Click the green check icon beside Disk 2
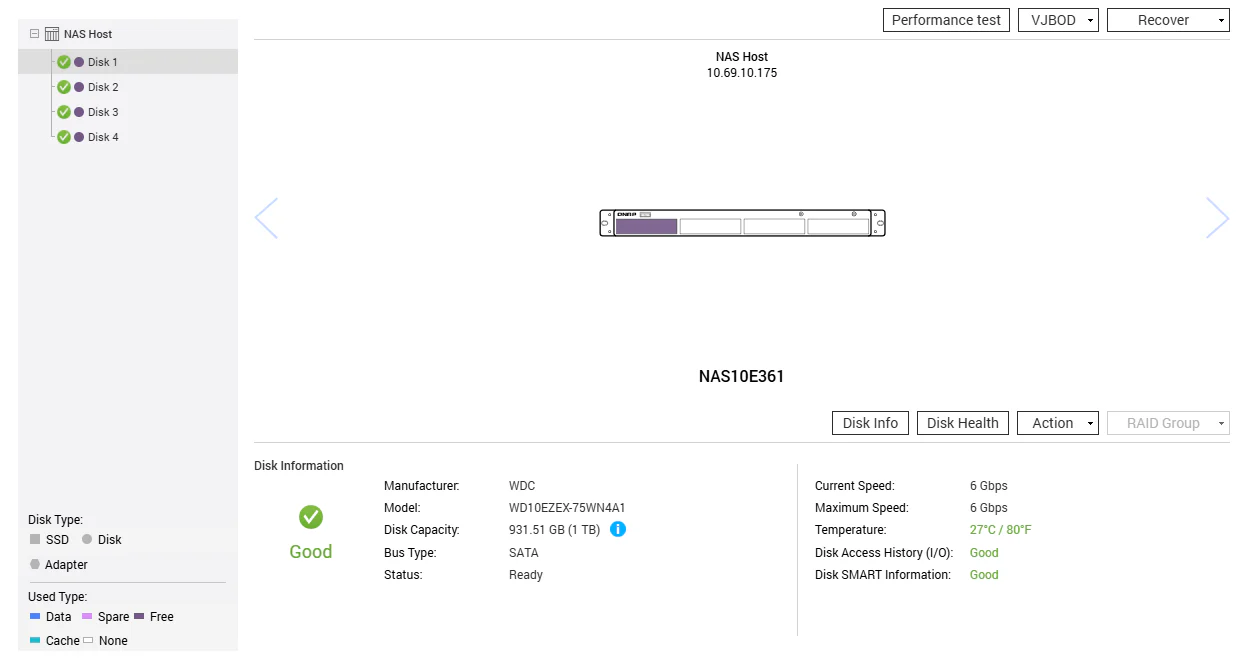The height and width of the screenshot is (666, 1253). coord(64,87)
